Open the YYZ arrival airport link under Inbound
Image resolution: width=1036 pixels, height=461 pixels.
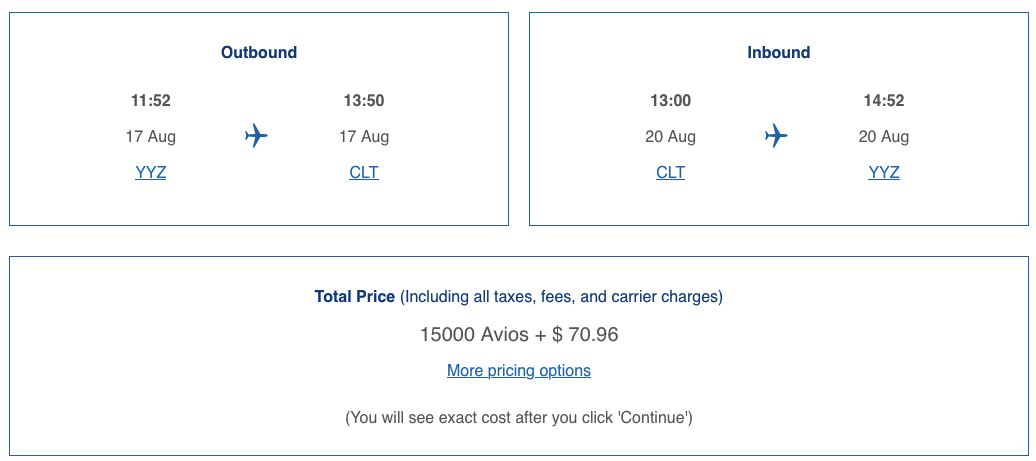tap(884, 172)
